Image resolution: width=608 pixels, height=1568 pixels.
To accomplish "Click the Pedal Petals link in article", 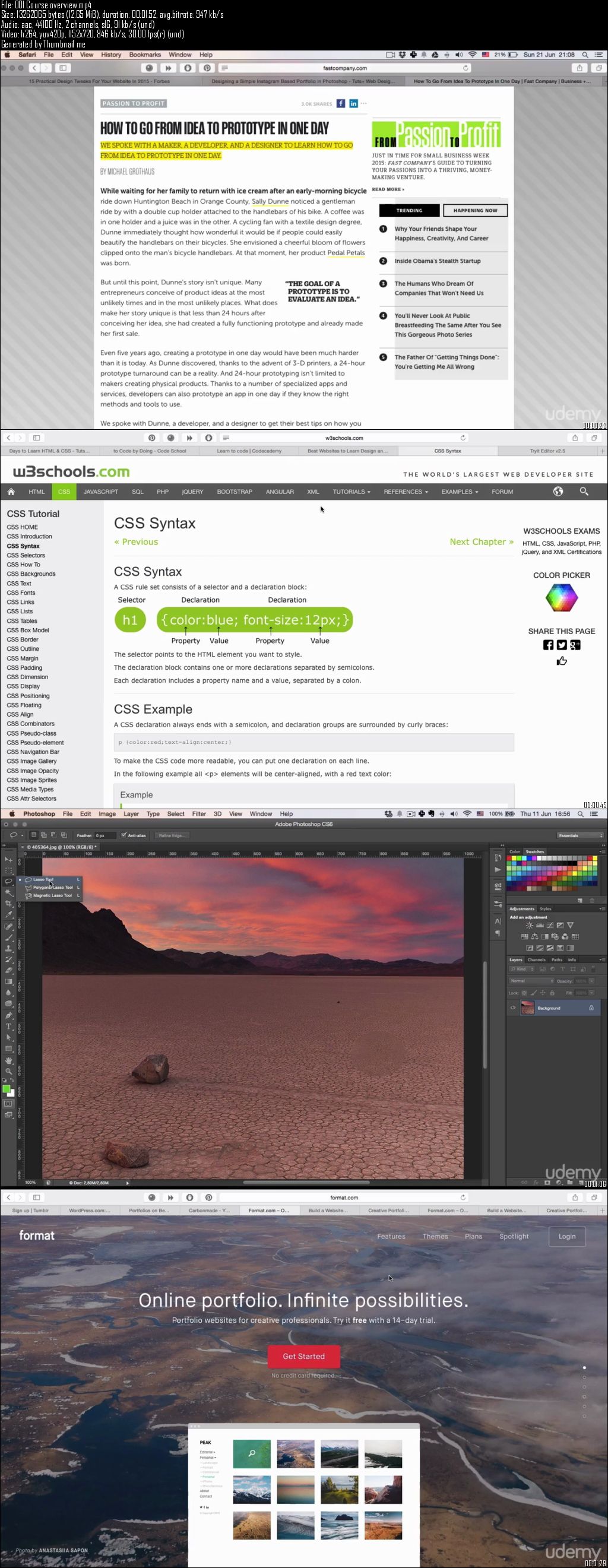I will coord(346,252).
